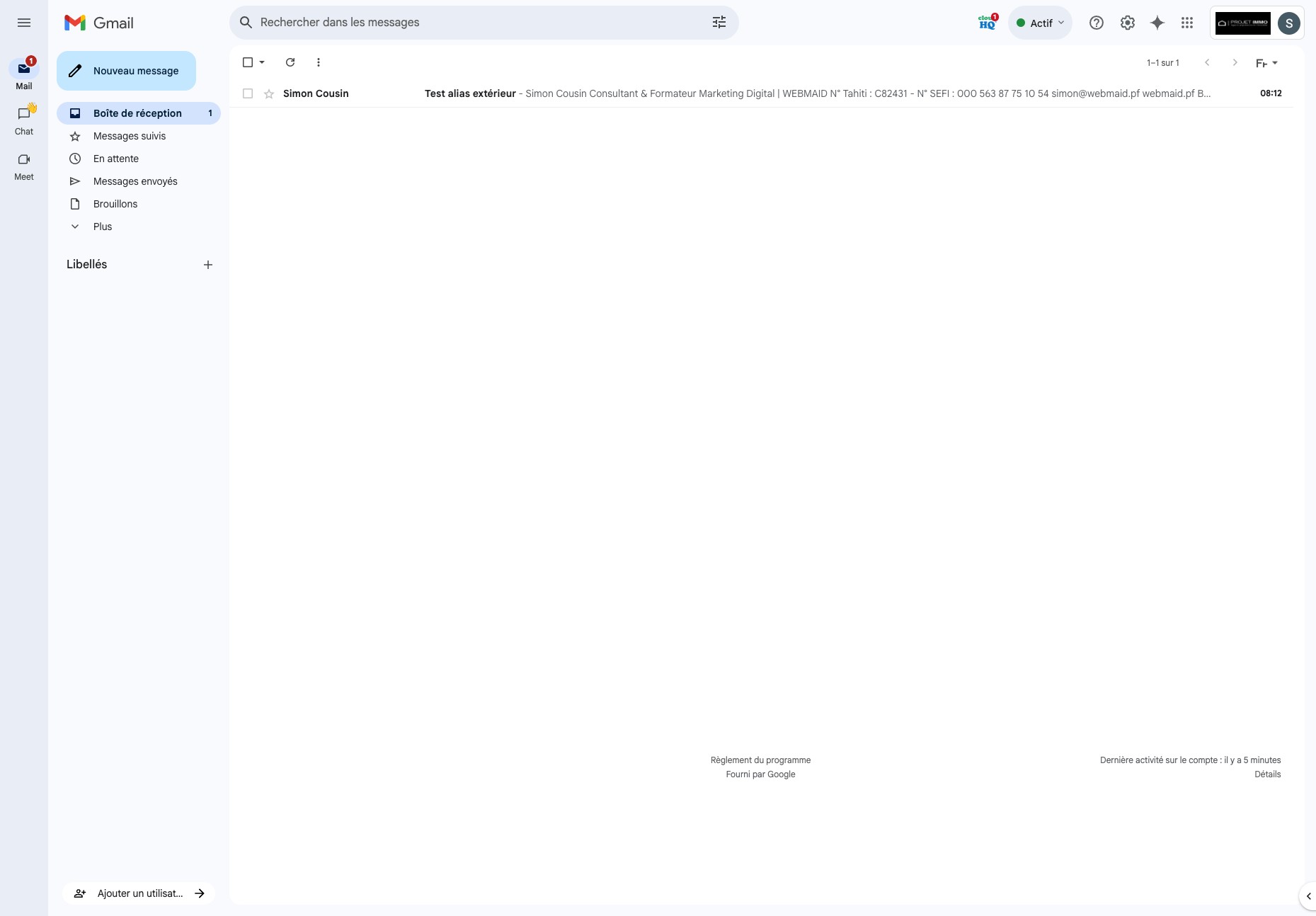The image size is (1316, 916).
Task: Click the Nouveau message button
Action: pos(126,71)
